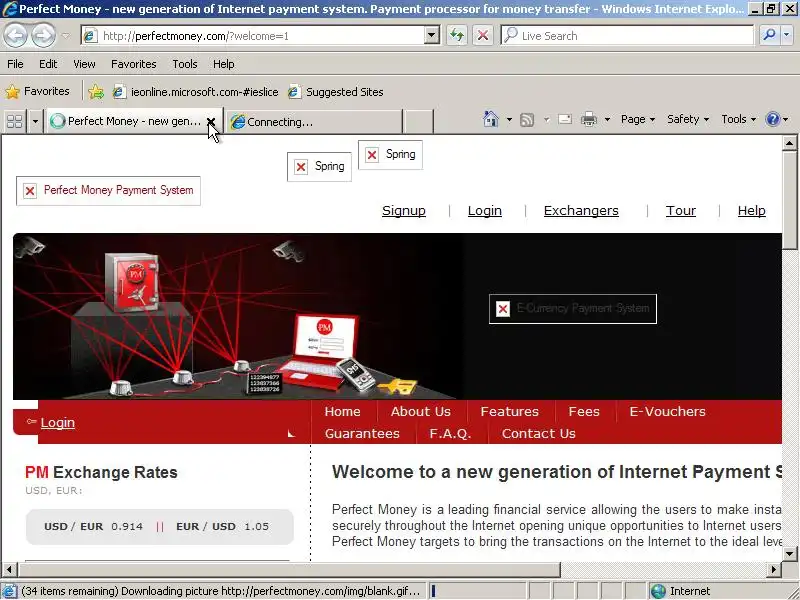The image size is (800, 600).
Task: Click the Perfect Money Payment System broken image
Action: tap(108, 191)
